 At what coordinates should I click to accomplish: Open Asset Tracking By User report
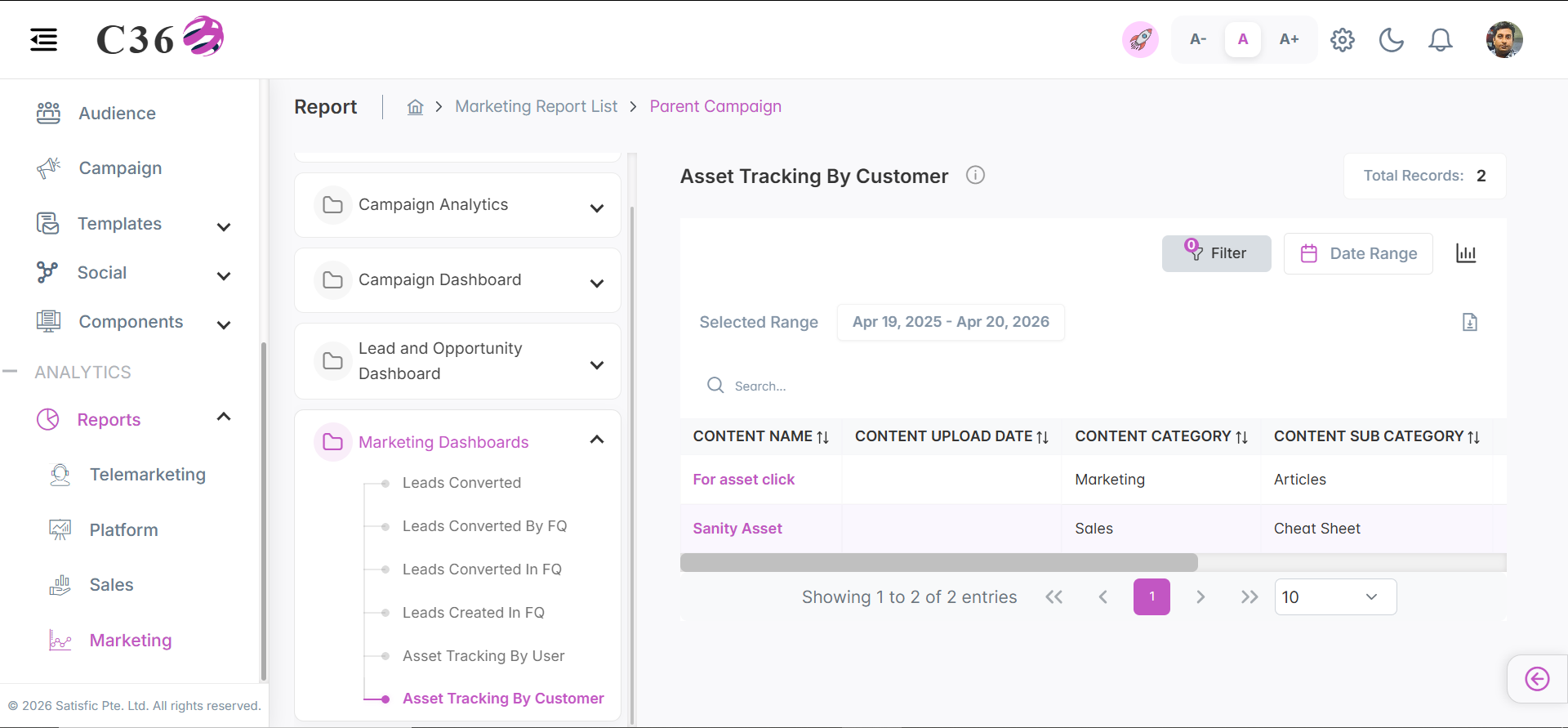pyautogui.click(x=483, y=656)
